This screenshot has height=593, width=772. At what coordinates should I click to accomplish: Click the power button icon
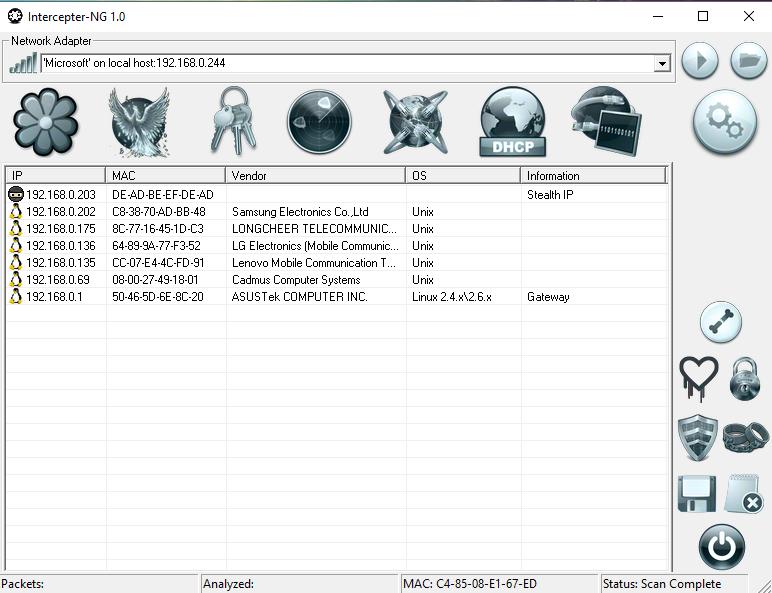722,547
